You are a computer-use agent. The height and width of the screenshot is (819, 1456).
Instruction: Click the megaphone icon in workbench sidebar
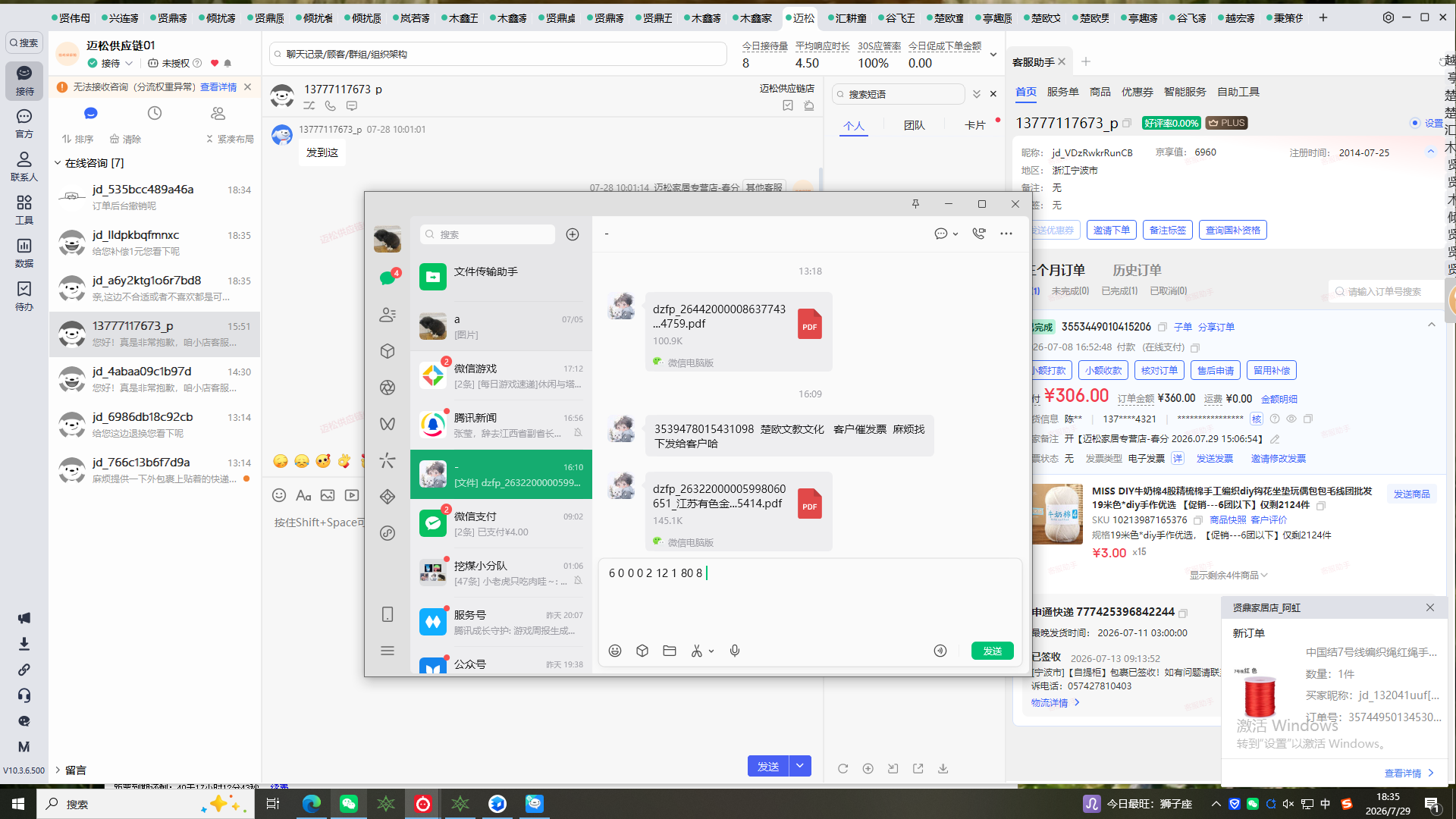[x=24, y=618]
